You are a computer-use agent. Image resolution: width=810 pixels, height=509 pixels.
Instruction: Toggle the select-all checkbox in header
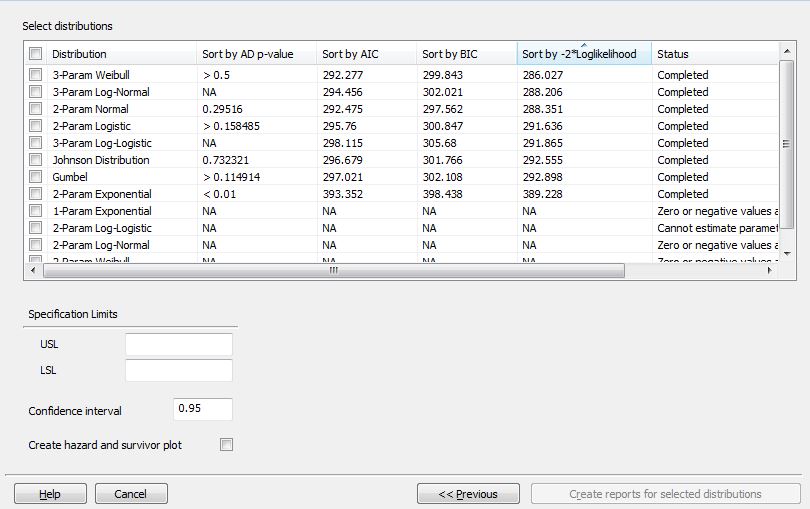pyautogui.click(x=36, y=54)
